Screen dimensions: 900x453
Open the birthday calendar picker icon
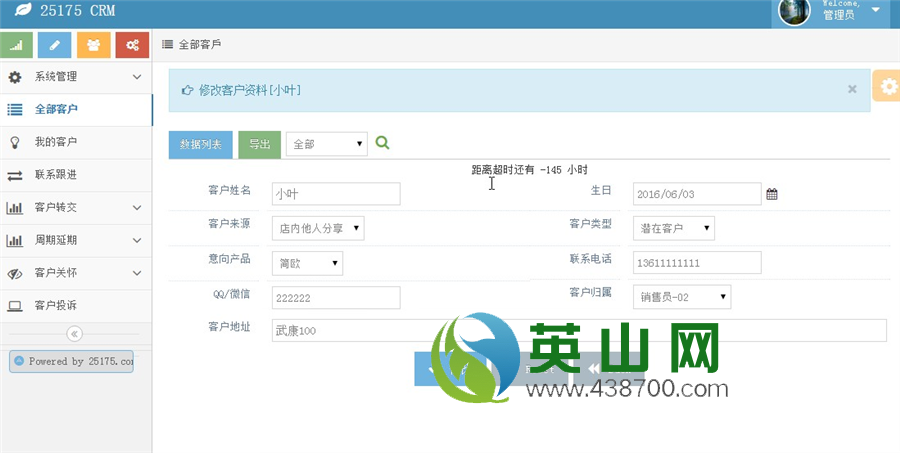pyautogui.click(x=772, y=194)
